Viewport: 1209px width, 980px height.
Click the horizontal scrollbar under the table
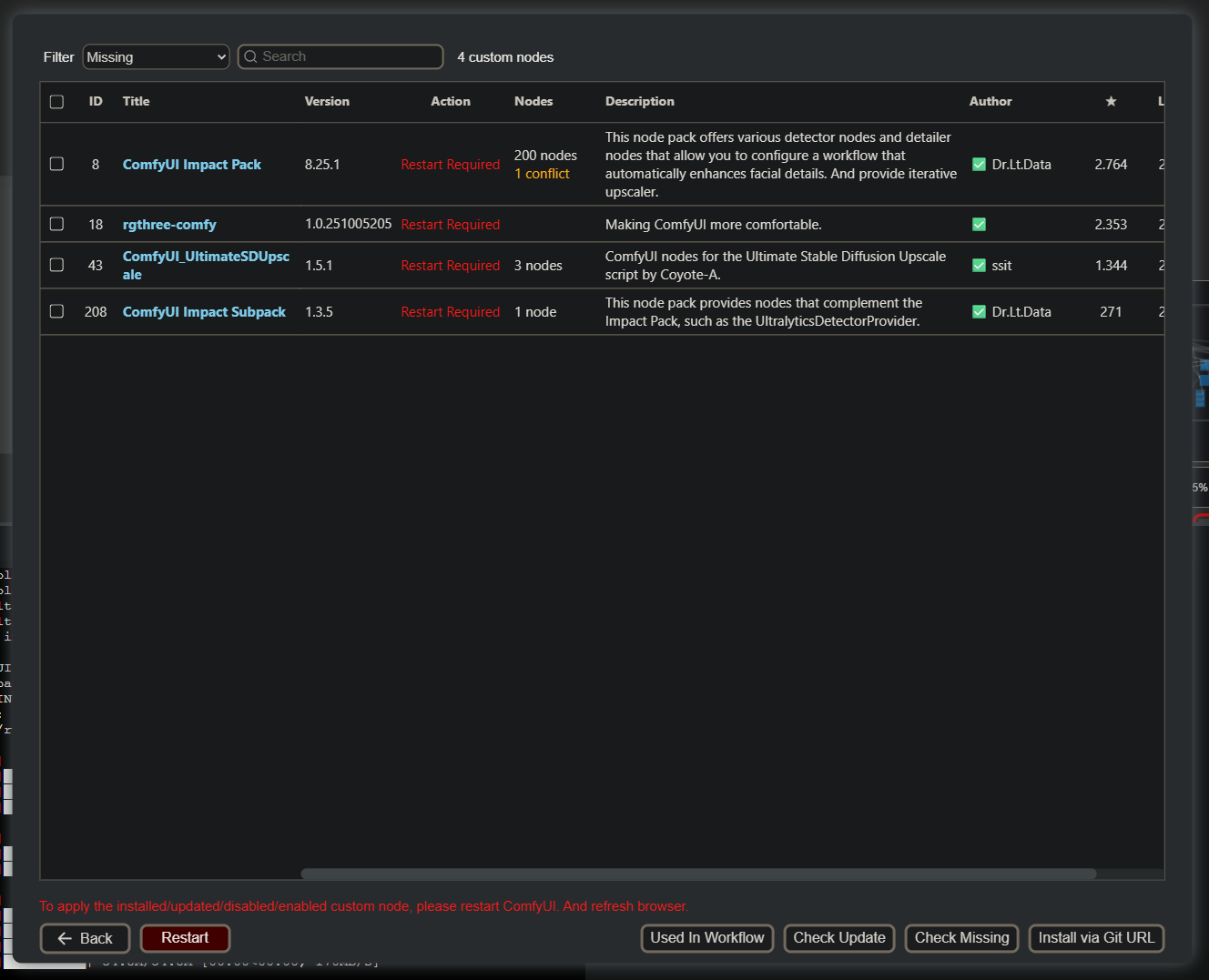[x=698, y=874]
